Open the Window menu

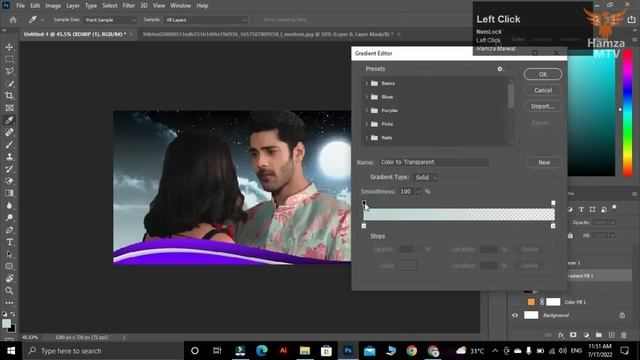(180, 6)
